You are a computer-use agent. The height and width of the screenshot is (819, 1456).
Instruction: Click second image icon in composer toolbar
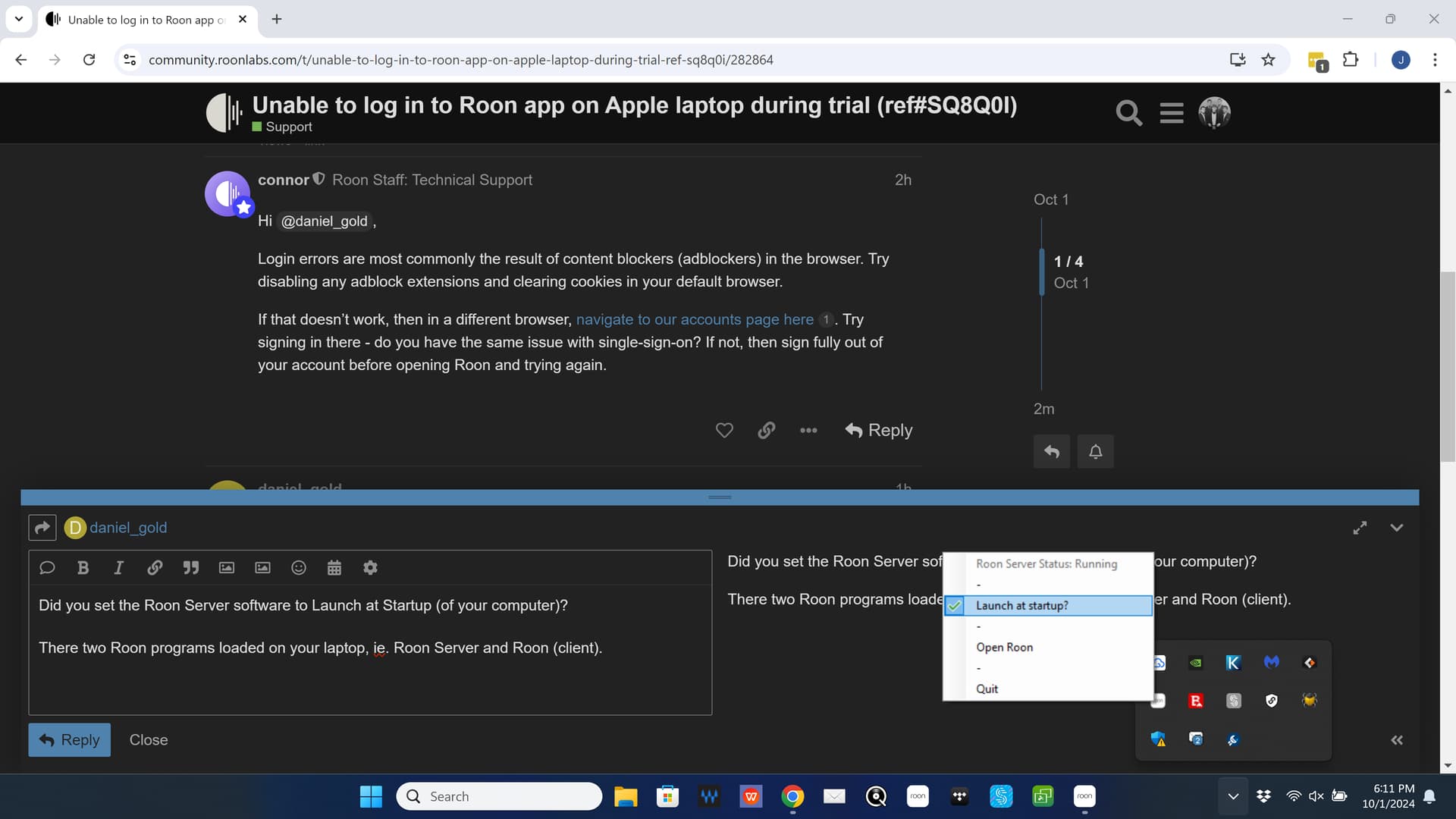(x=262, y=567)
